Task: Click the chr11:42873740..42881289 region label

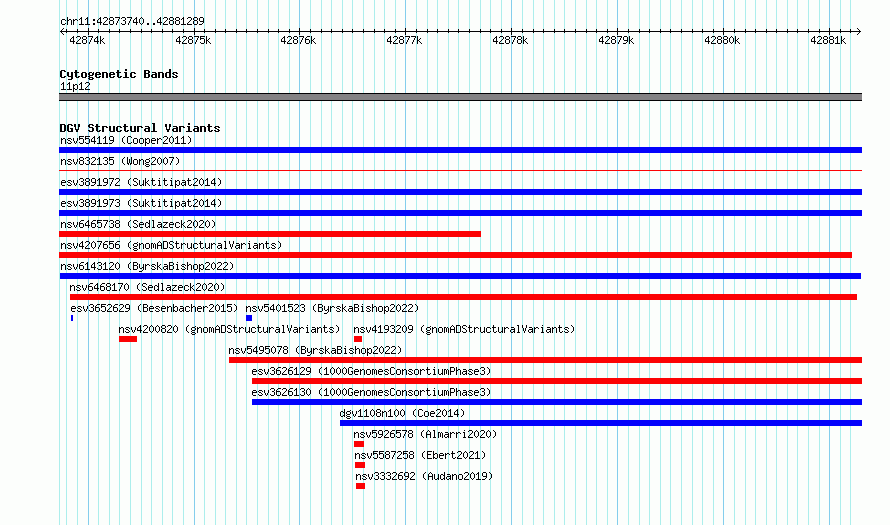Action: (132, 21)
